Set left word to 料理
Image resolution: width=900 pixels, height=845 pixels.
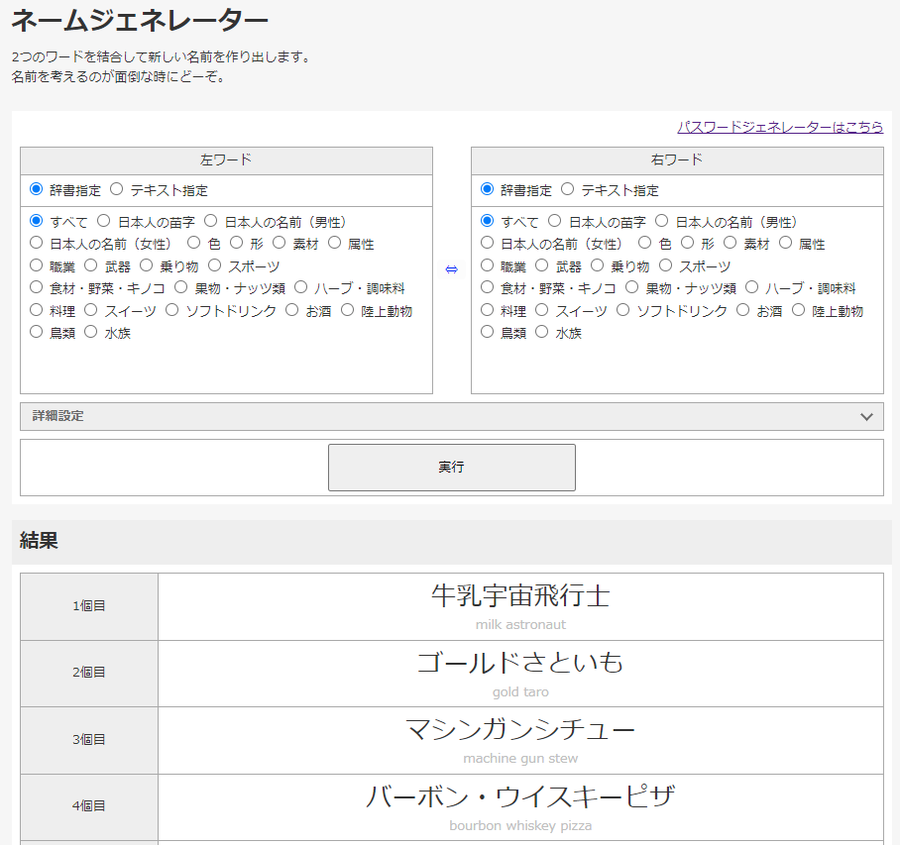[x=36, y=309]
